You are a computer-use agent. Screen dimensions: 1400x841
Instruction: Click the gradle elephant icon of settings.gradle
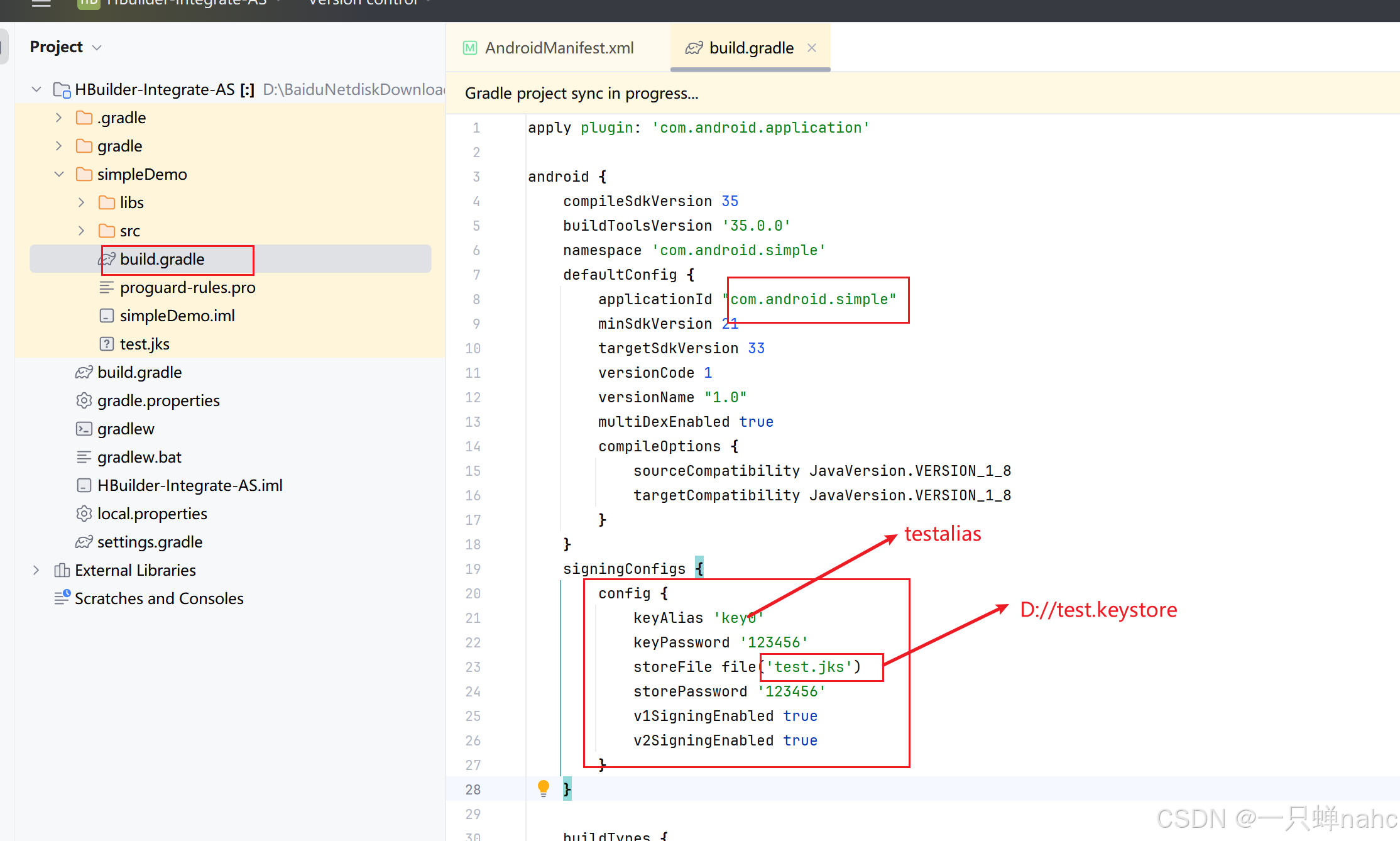coord(84,542)
